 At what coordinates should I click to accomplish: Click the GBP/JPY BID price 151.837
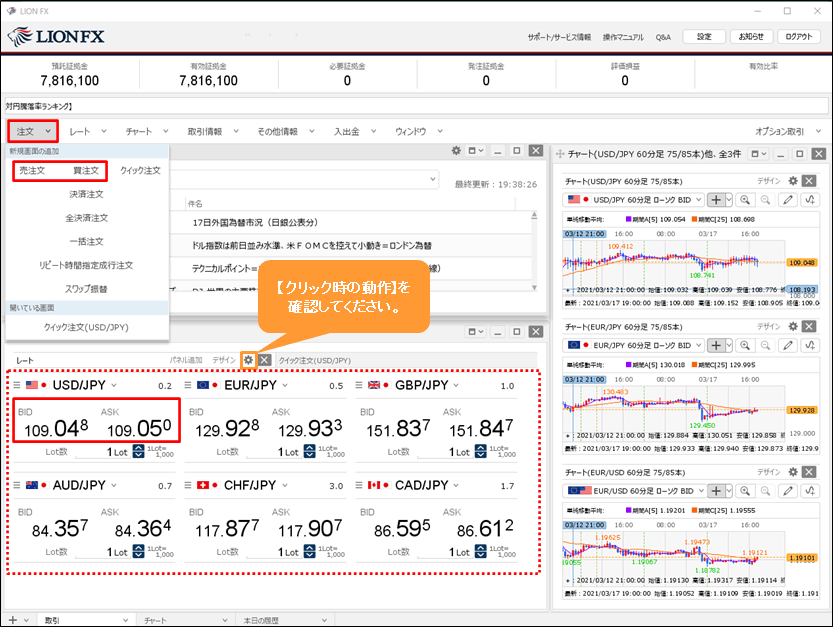(x=398, y=429)
